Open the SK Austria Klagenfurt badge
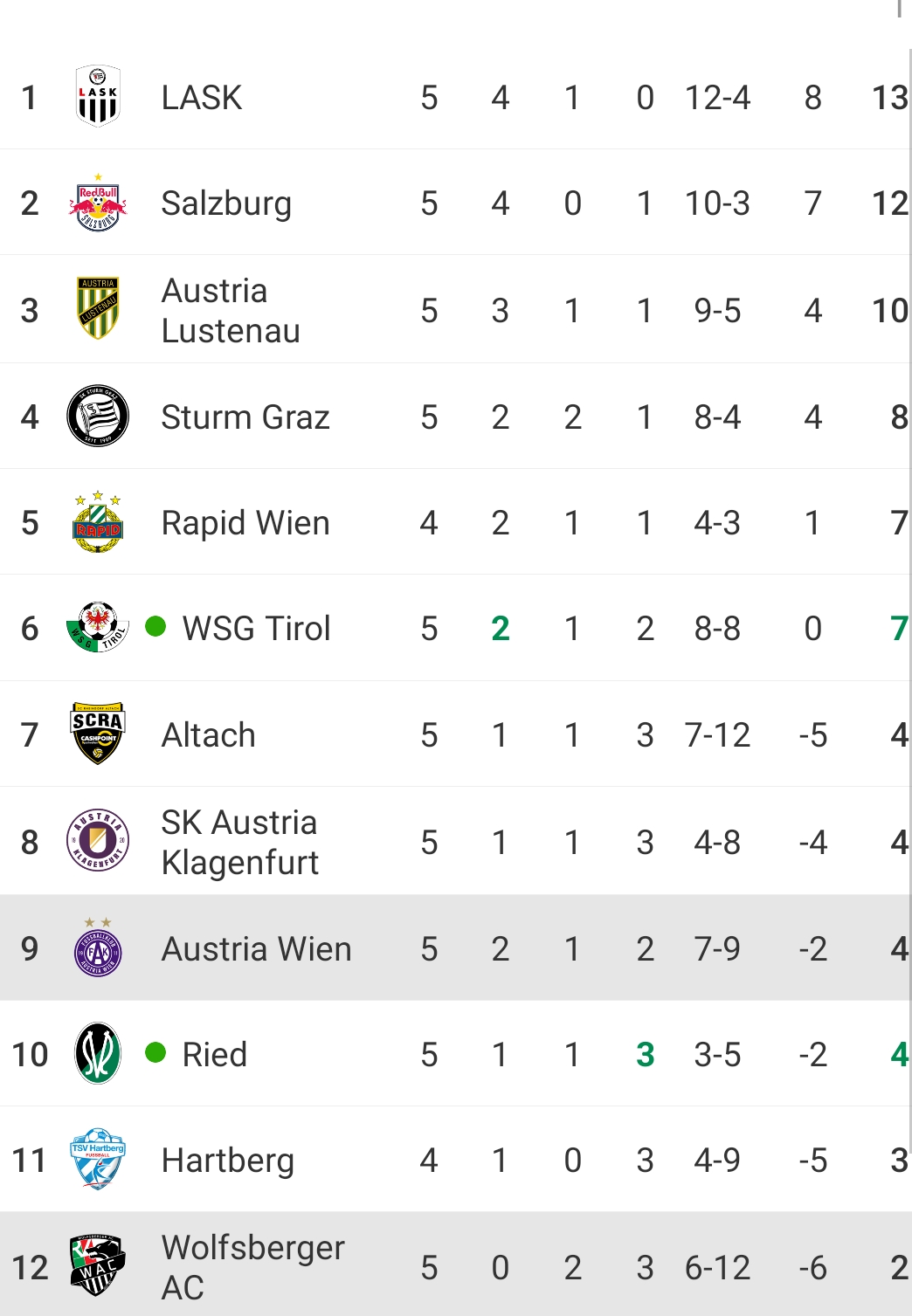The image size is (912, 1316). [x=98, y=841]
